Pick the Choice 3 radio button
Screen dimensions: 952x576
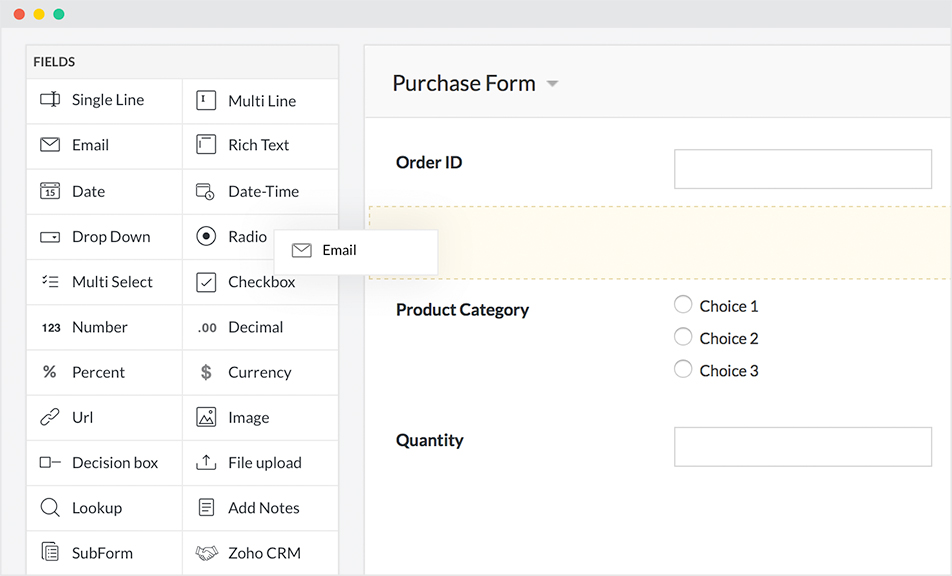point(683,369)
